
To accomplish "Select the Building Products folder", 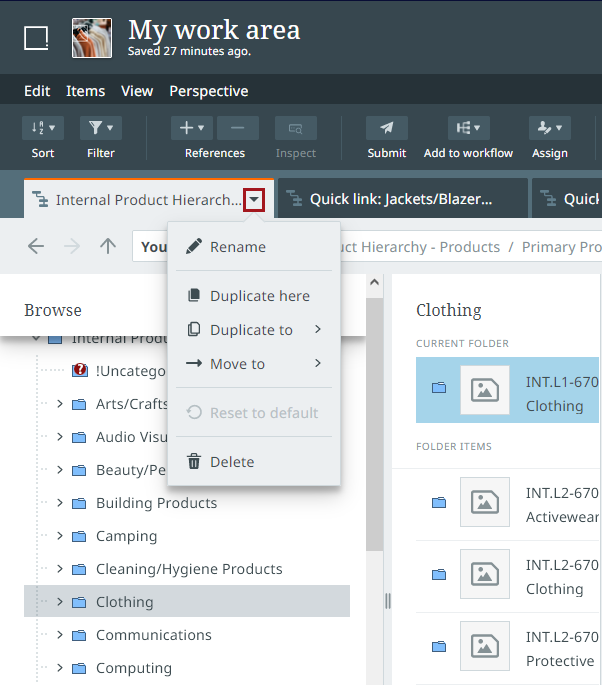I will pyautogui.click(x=156, y=503).
